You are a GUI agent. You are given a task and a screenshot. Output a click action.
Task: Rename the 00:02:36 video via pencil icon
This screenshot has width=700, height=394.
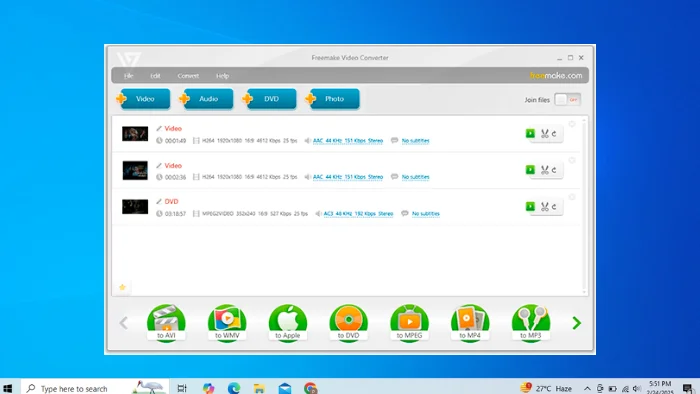(158, 166)
